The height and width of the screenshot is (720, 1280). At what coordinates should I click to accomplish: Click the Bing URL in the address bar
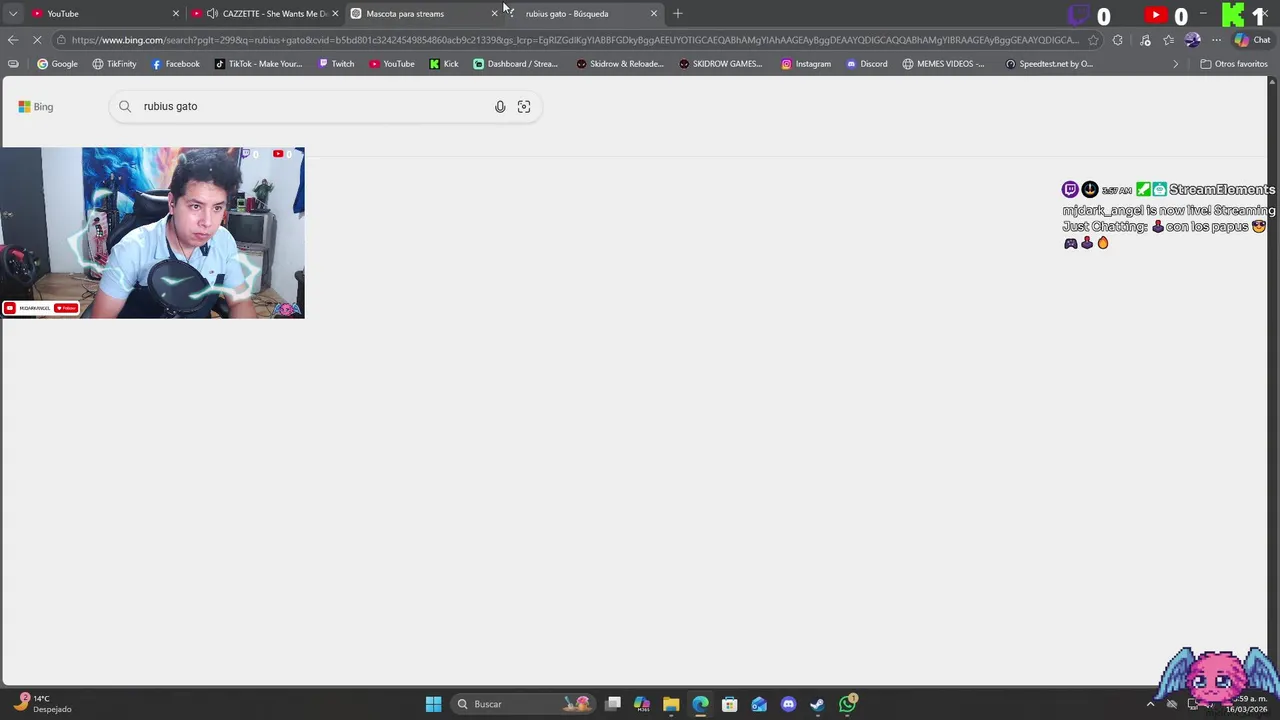click(x=575, y=40)
